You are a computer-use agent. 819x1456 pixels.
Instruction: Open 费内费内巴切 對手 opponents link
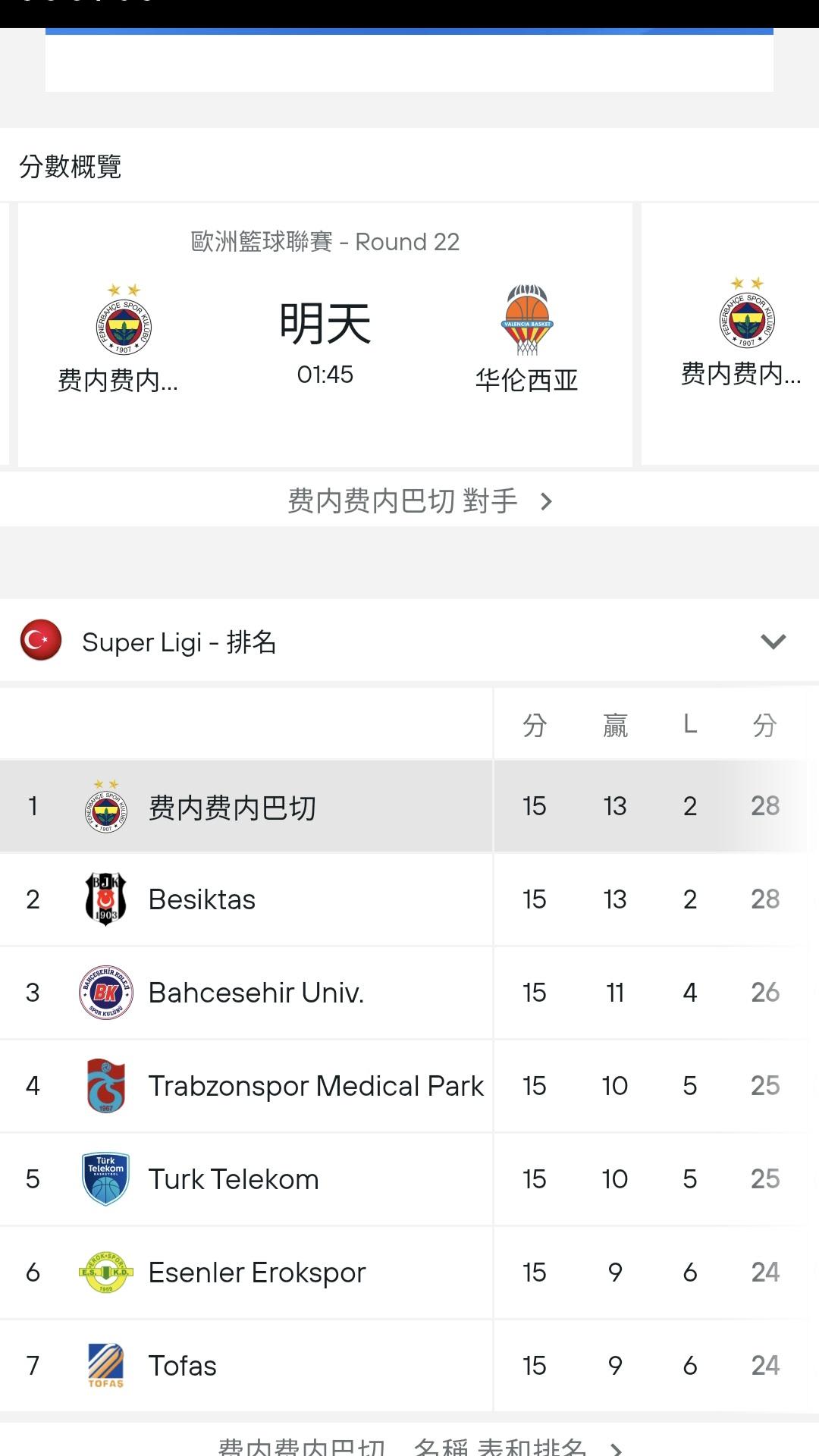pos(403,501)
